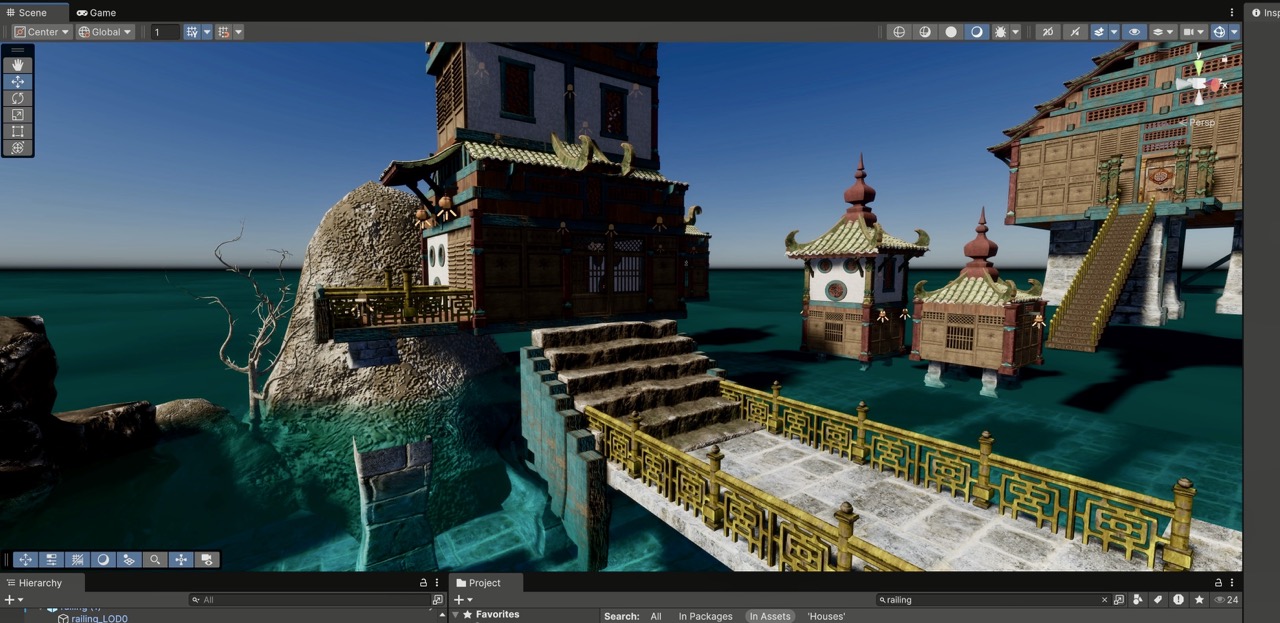Click the snap increment field showing 1
This screenshot has width=1280, height=623.
pyautogui.click(x=165, y=32)
